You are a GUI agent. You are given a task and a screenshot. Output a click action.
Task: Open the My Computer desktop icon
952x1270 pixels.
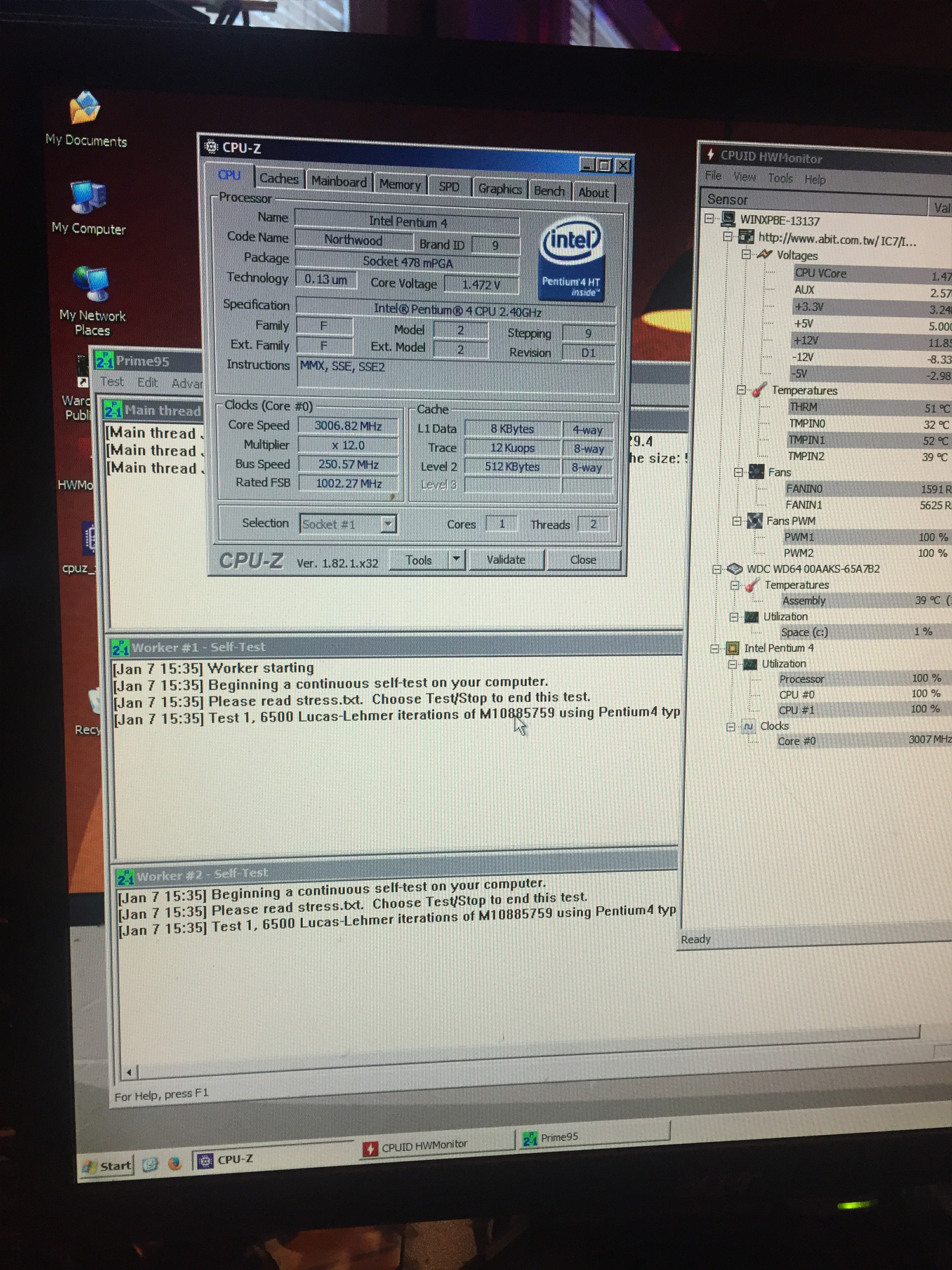[88, 197]
